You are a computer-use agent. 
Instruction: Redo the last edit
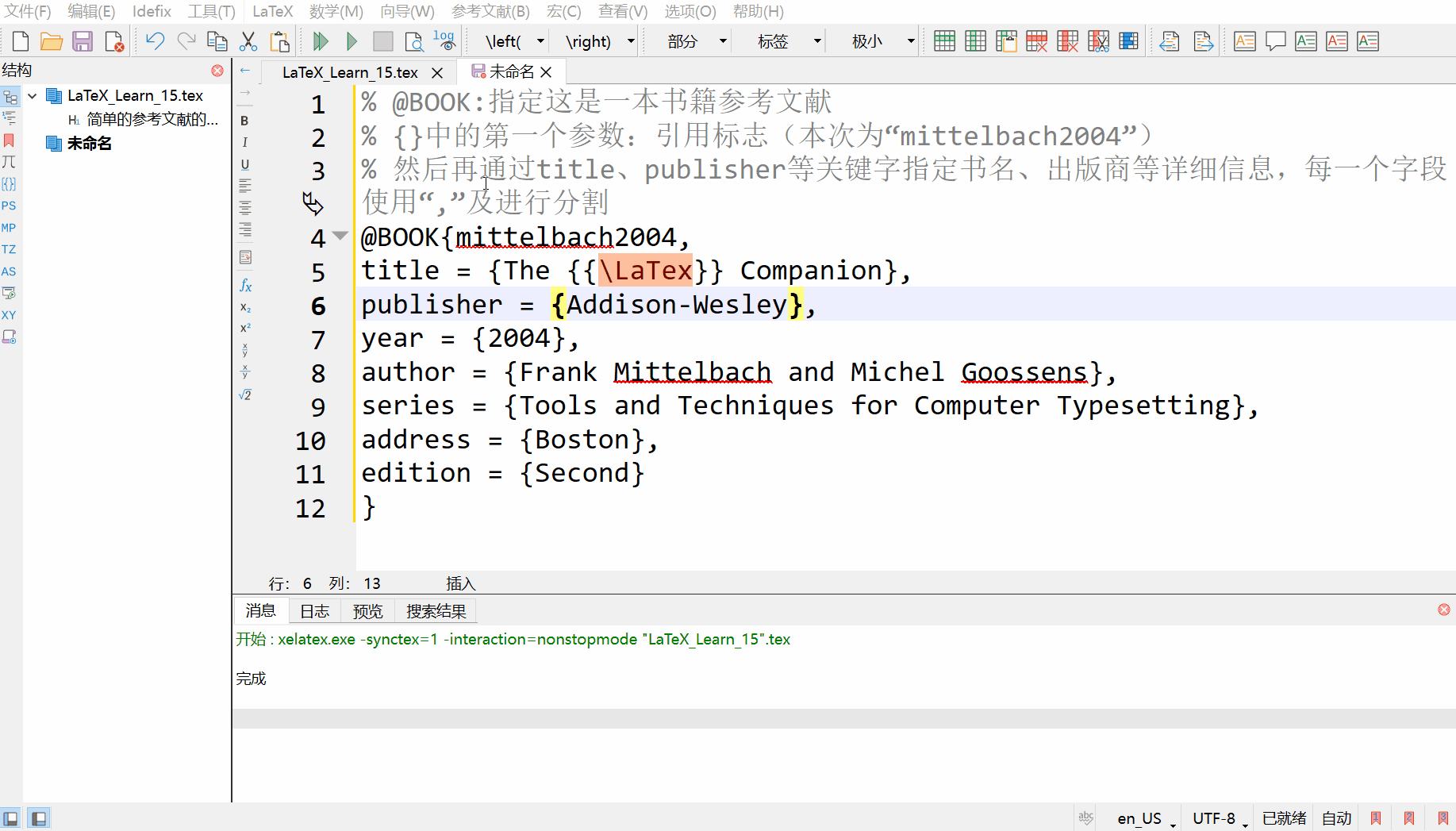186,41
